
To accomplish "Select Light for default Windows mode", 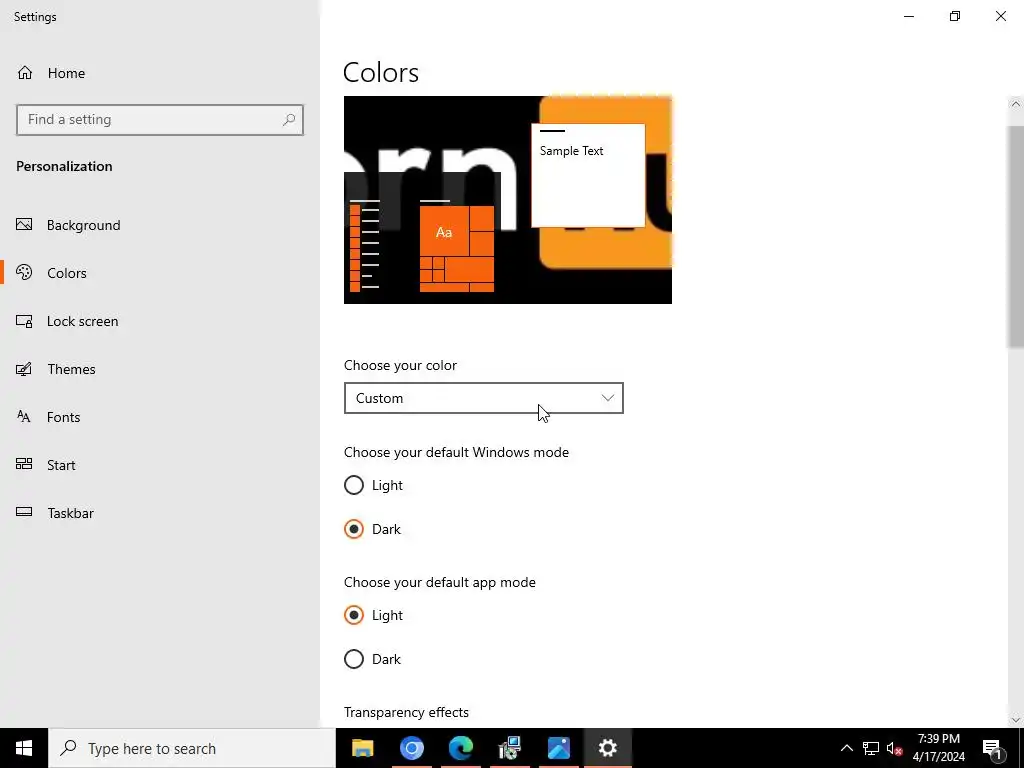I will 374,485.
